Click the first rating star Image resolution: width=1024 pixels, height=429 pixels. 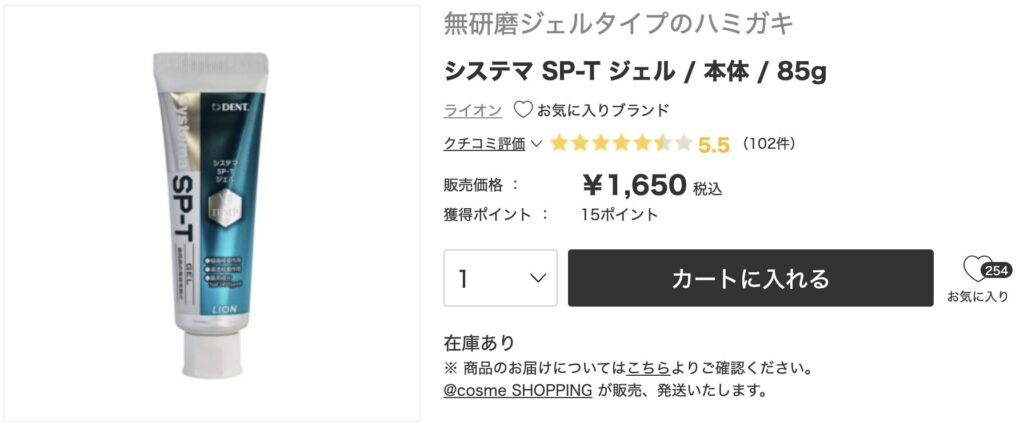click(x=559, y=144)
